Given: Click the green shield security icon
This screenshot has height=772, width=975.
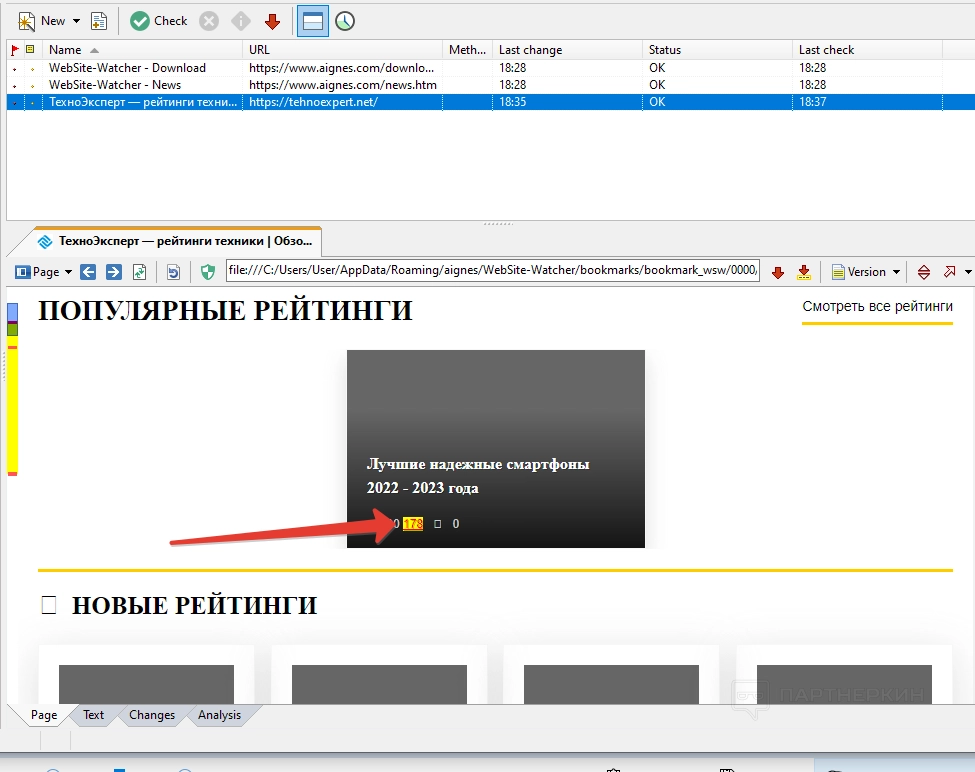Looking at the screenshot, I should [x=208, y=272].
